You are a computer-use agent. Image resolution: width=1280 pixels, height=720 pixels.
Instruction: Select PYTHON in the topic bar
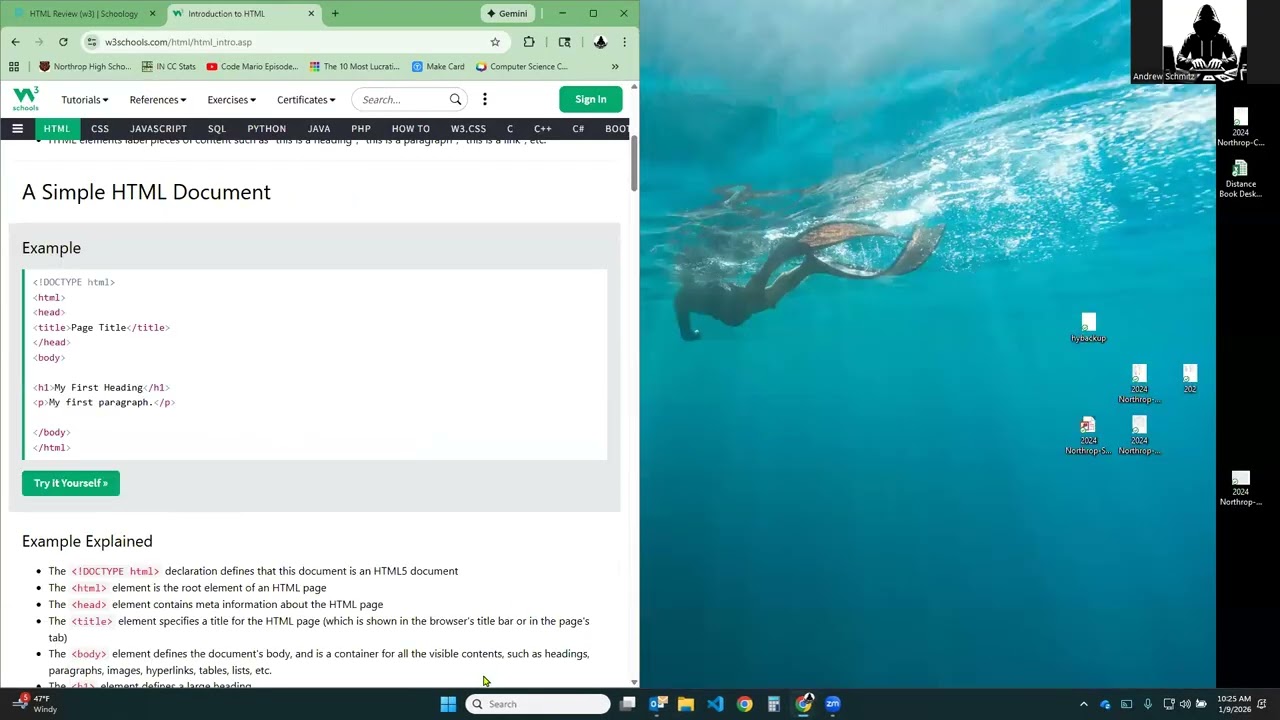[267, 129]
